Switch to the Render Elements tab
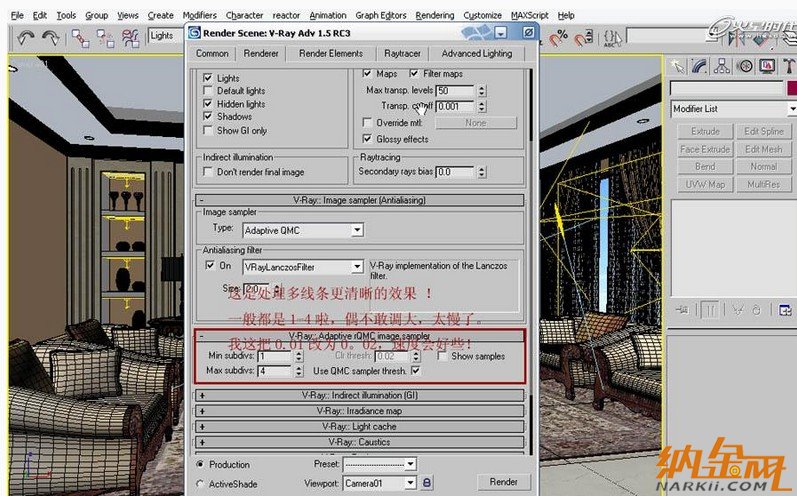The width and height of the screenshot is (797, 496). tap(330, 53)
